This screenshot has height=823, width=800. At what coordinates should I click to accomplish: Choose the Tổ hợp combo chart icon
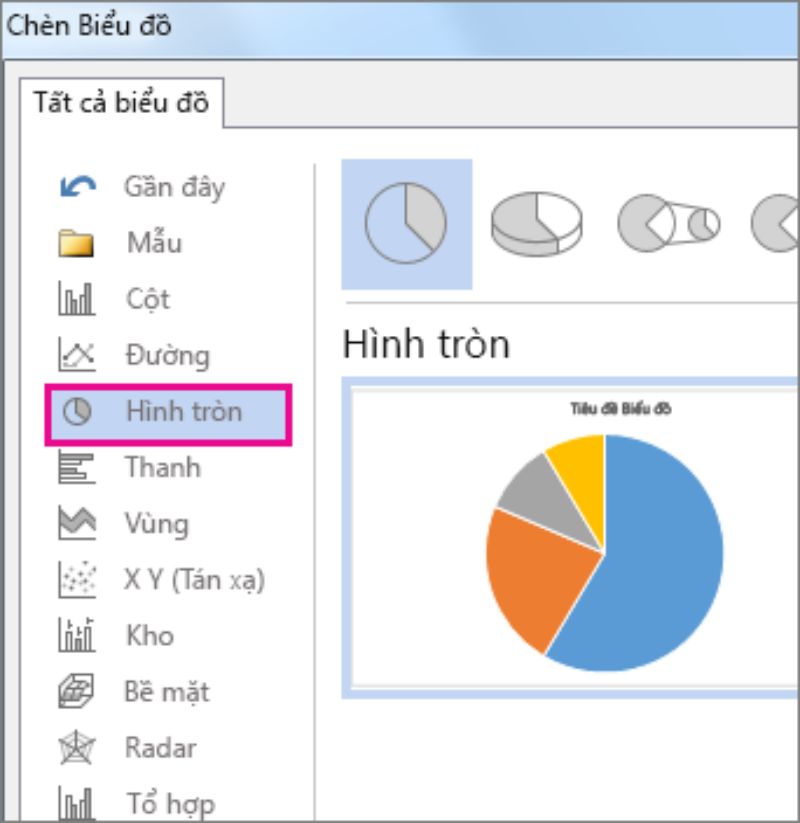[x=77, y=802]
